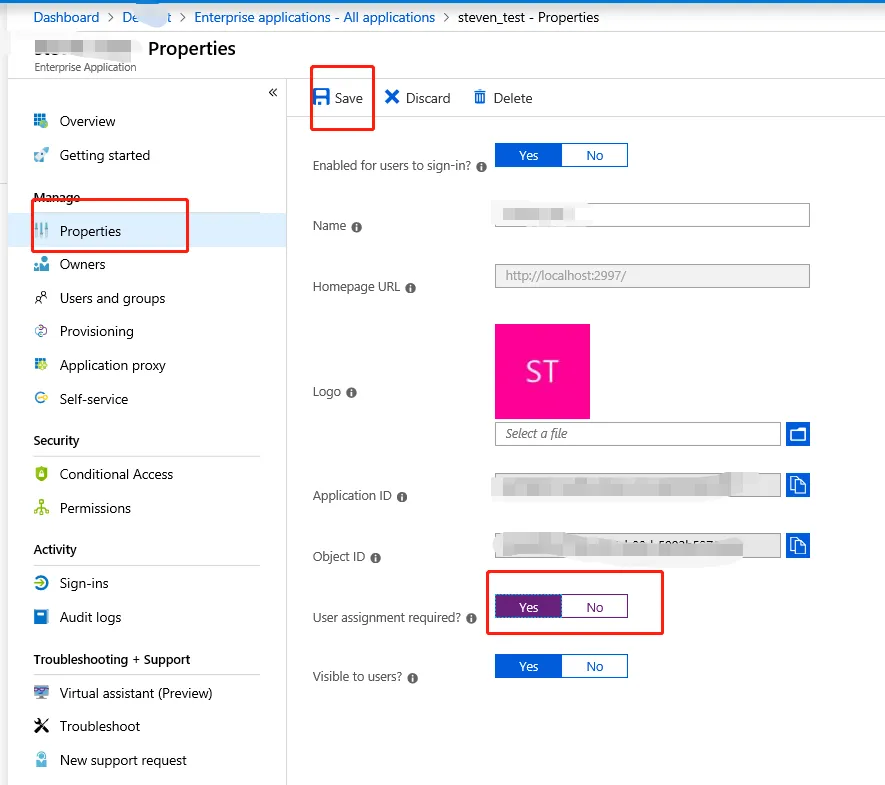This screenshot has height=785, width=885.
Task: Click the Application ID value field
Action: pos(638,485)
